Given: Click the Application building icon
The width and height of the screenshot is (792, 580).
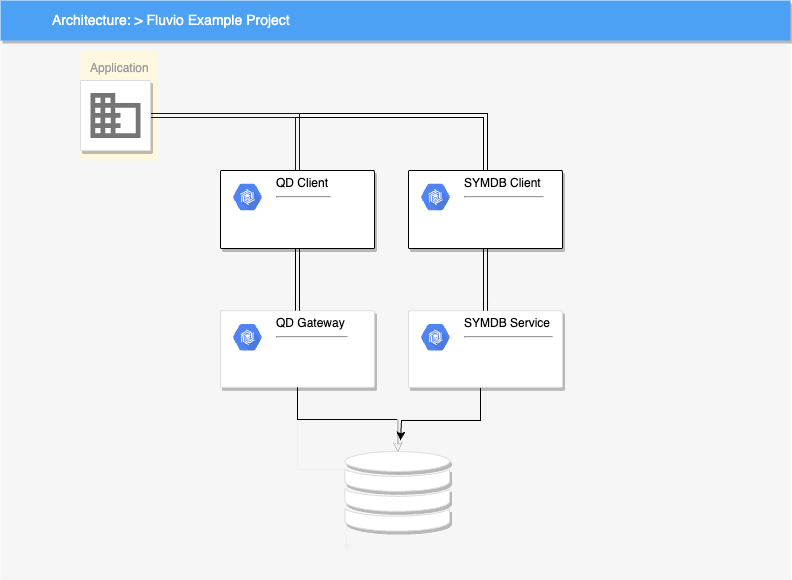Looking at the screenshot, I should click(115, 116).
